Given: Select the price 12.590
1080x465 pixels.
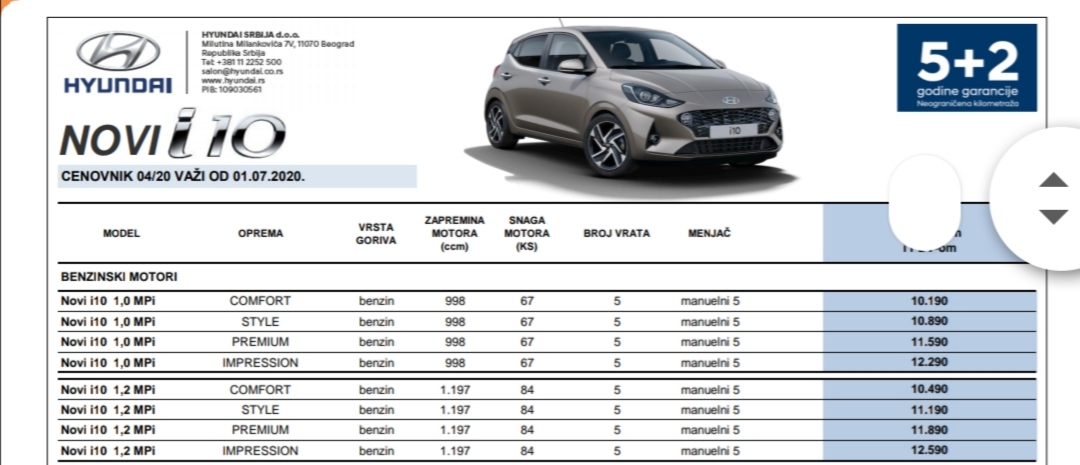Looking at the screenshot, I should (929, 451).
